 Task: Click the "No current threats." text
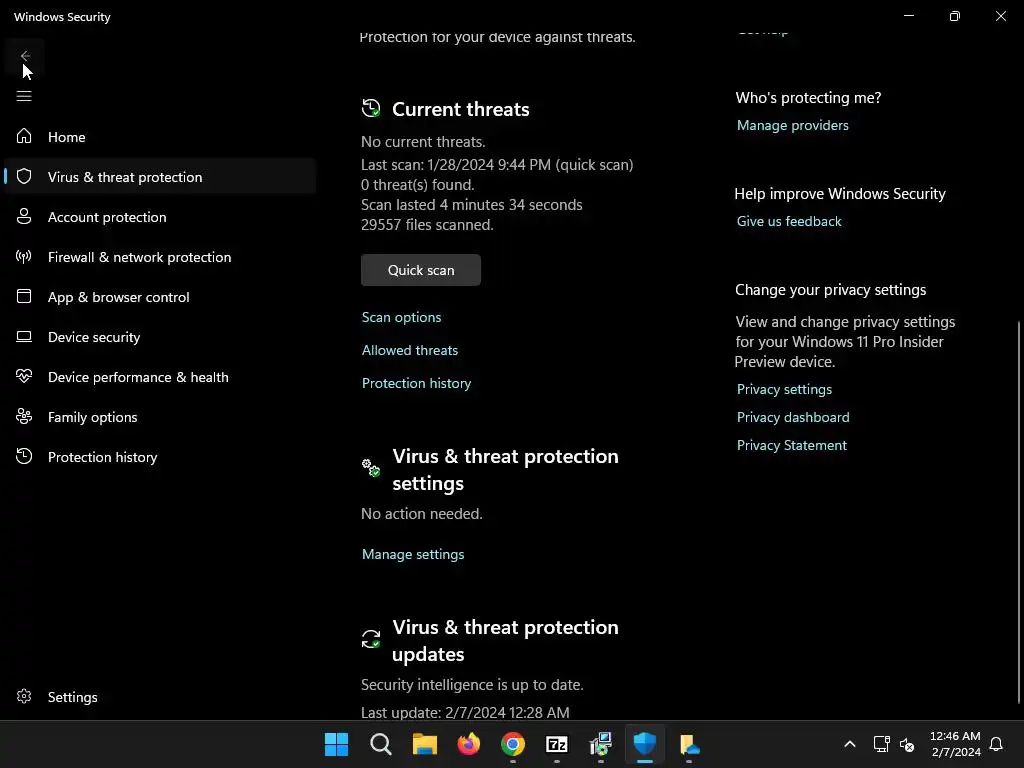[x=423, y=142]
